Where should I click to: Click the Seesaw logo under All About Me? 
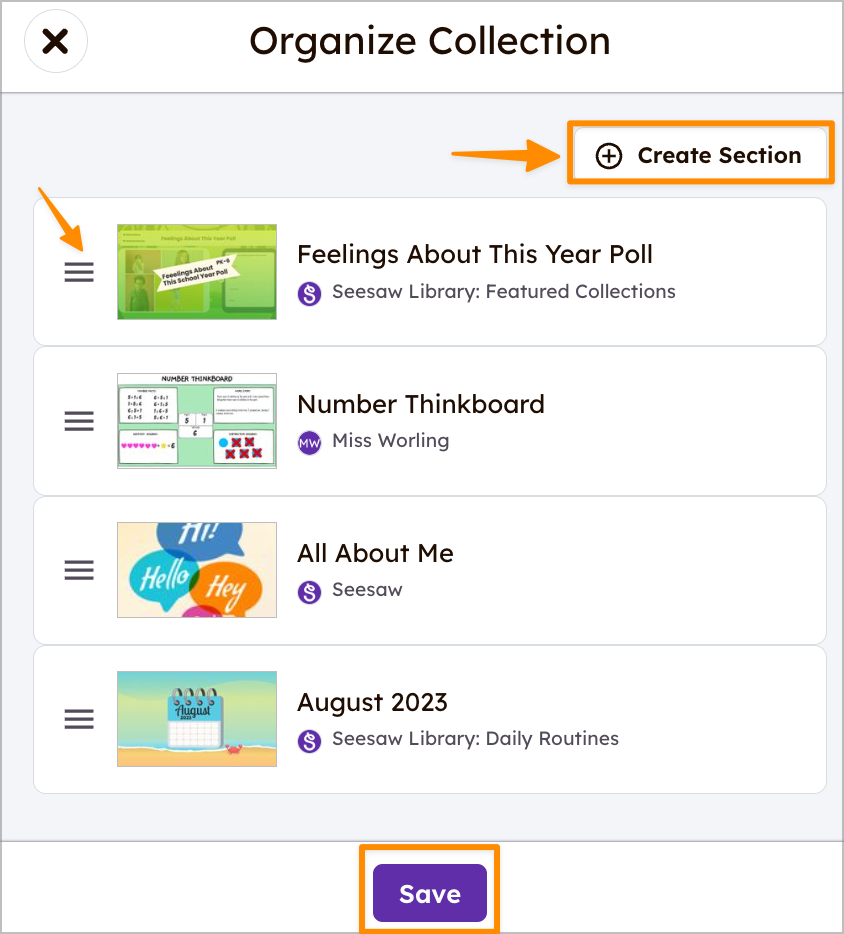coord(310,591)
